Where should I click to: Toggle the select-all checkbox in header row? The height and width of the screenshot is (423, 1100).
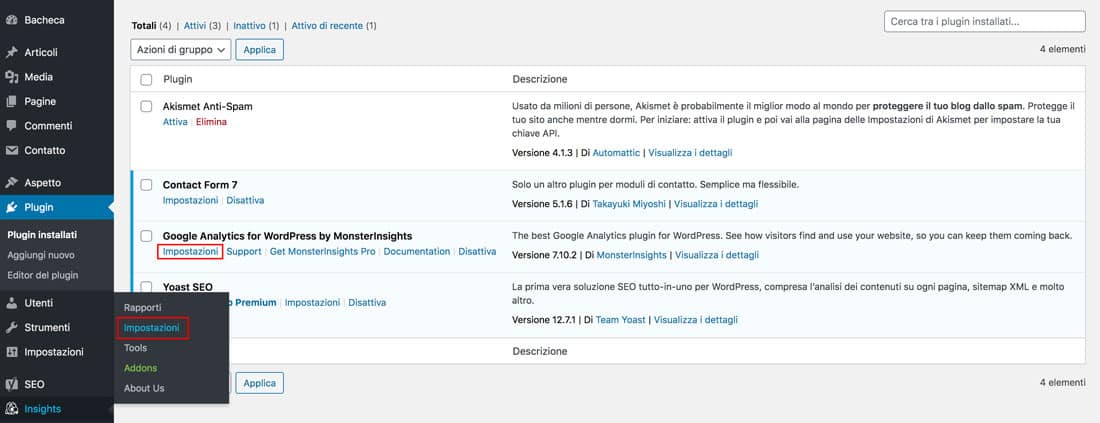point(146,80)
